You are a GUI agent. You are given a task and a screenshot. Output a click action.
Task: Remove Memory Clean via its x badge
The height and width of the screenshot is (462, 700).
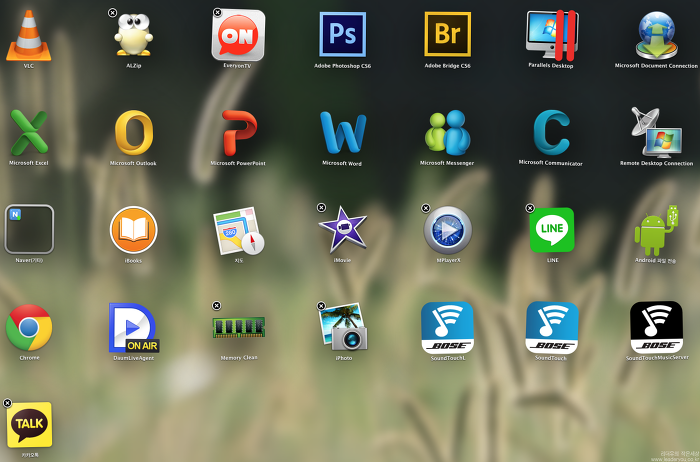click(x=217, y=306)
